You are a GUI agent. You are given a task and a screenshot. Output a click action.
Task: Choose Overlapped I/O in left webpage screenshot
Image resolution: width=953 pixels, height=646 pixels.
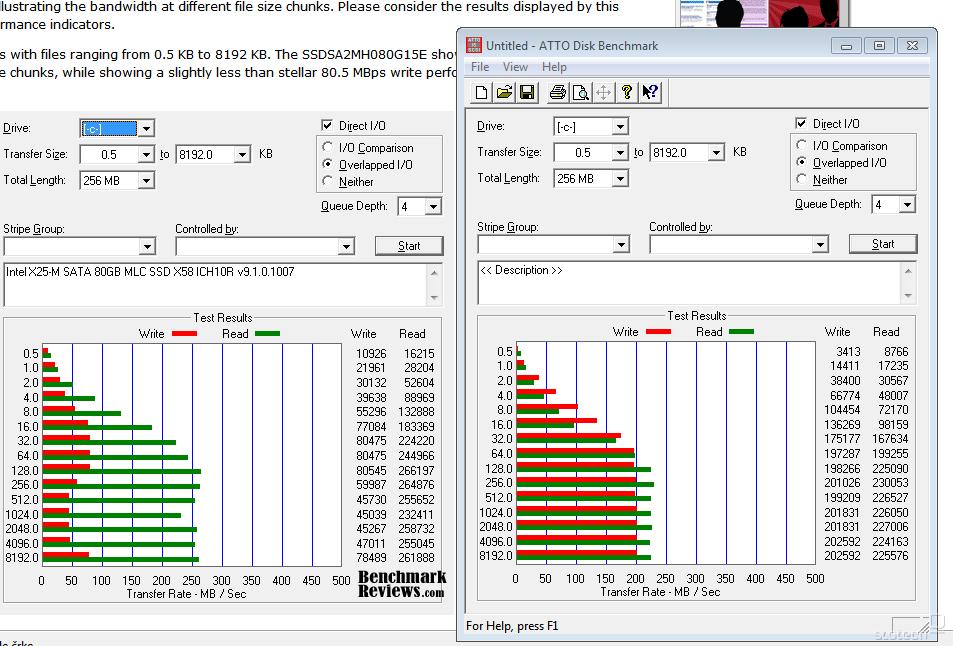328,164
